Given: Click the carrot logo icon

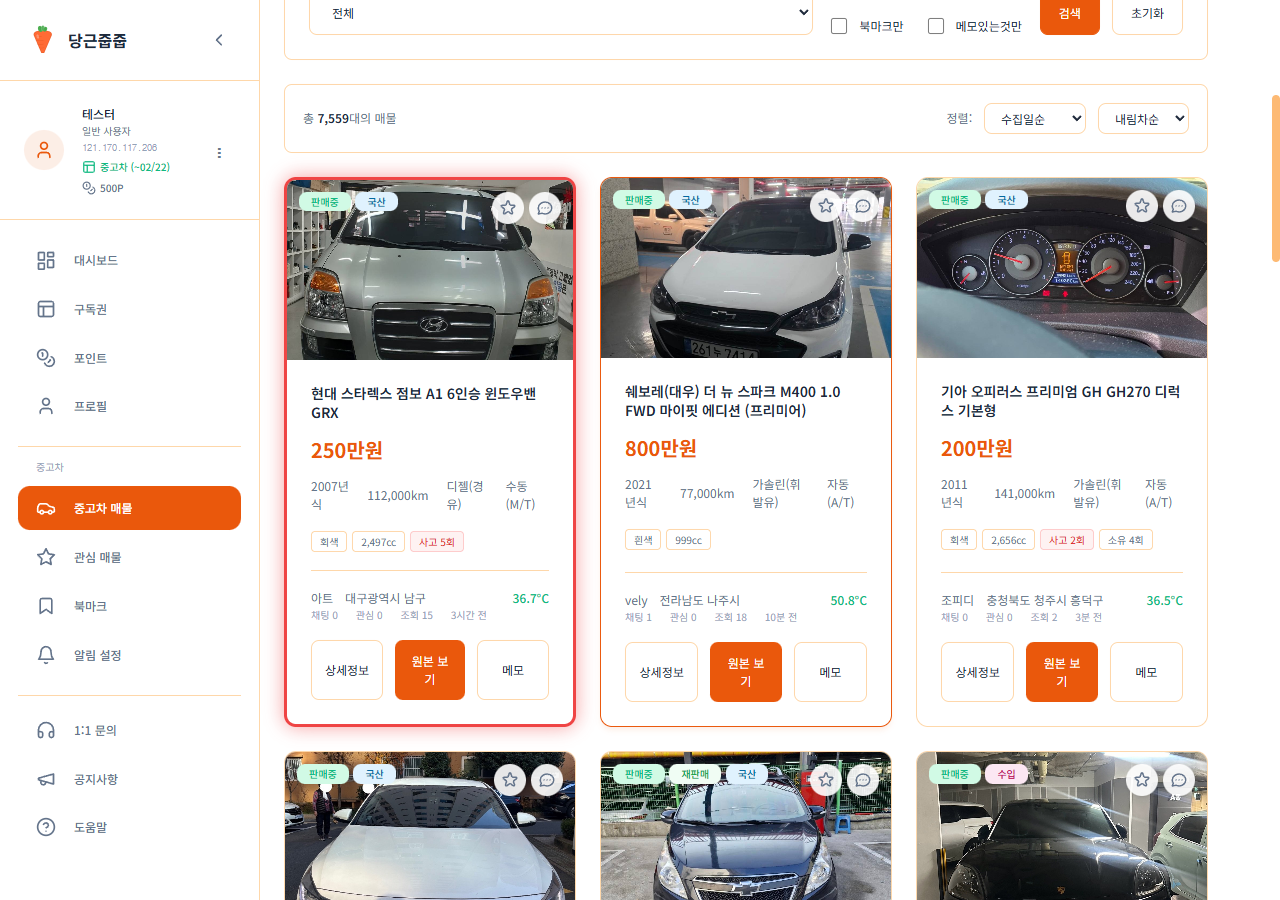Looking at the screenshot, I should pos(42,40).
